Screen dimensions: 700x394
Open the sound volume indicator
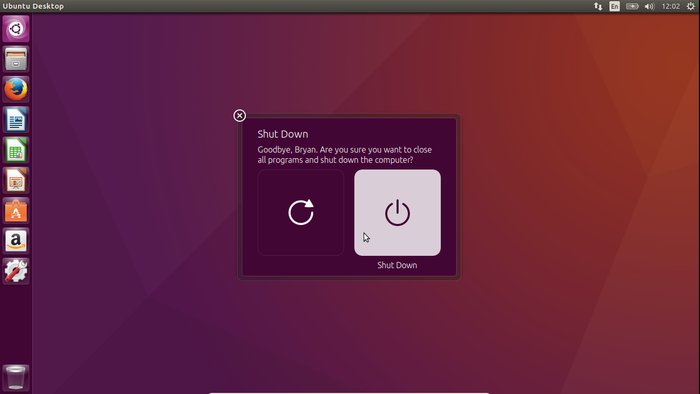point(650,6)
